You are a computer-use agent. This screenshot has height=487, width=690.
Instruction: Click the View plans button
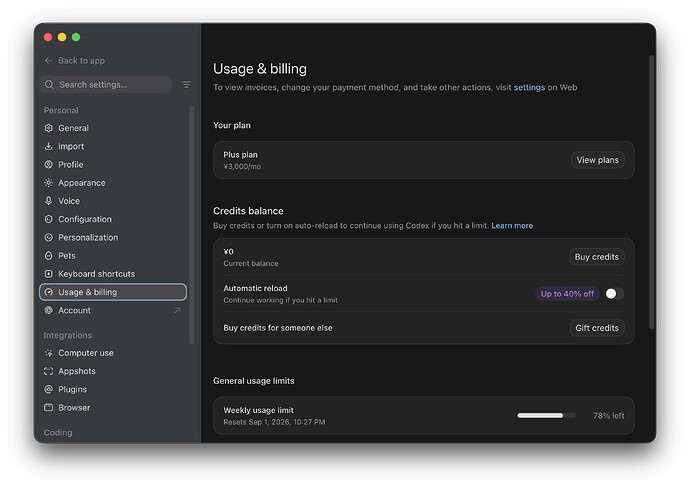[597, 160]
